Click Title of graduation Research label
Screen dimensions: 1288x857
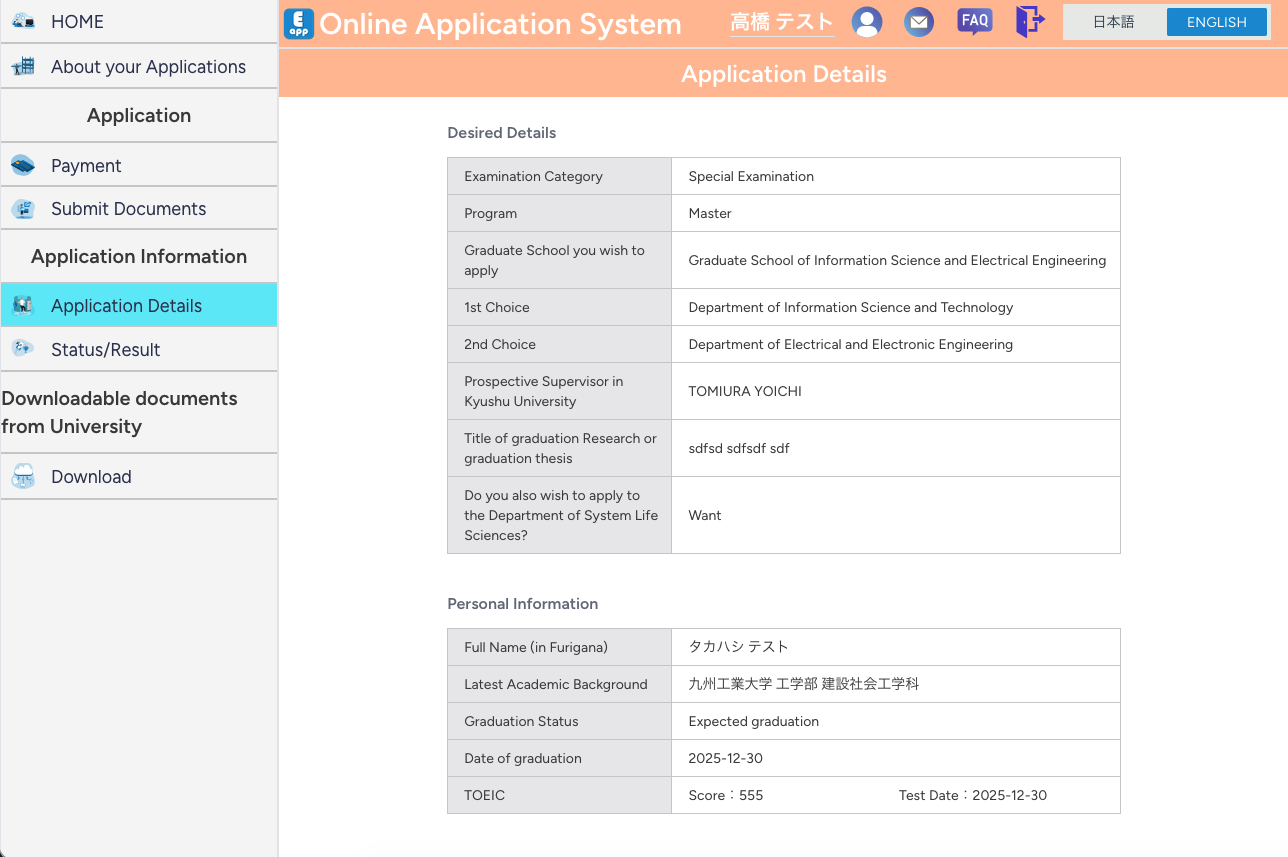[x=560, y=448]
